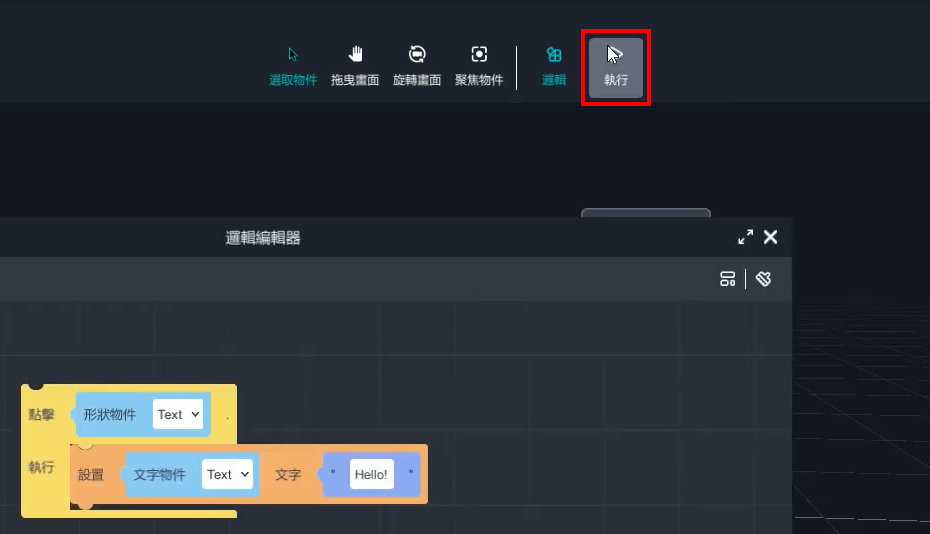Click the Hello! text input field
The width and height of the screenshot is (930, 534).
pos(371,474)
